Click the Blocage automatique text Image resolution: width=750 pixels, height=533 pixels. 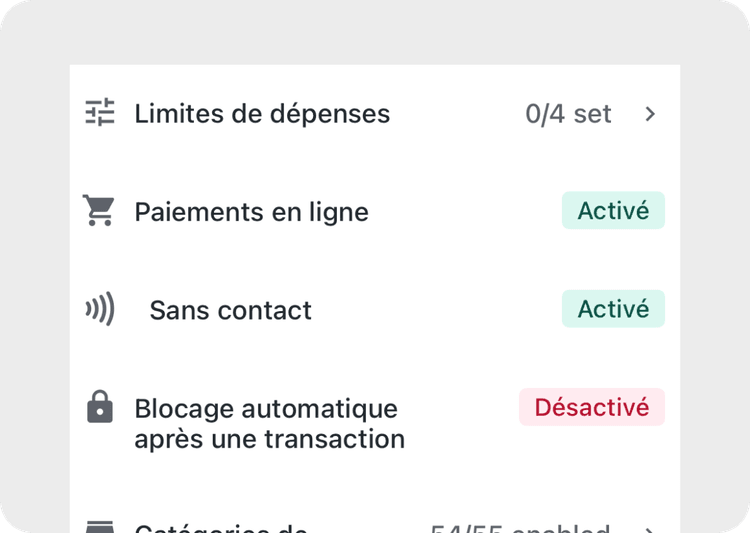[x=266, y=409]
